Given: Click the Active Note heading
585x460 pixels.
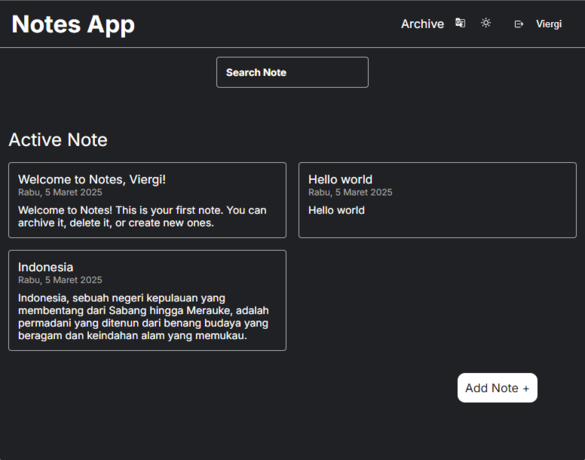Looking at the screenshot, I should point(58,140).
